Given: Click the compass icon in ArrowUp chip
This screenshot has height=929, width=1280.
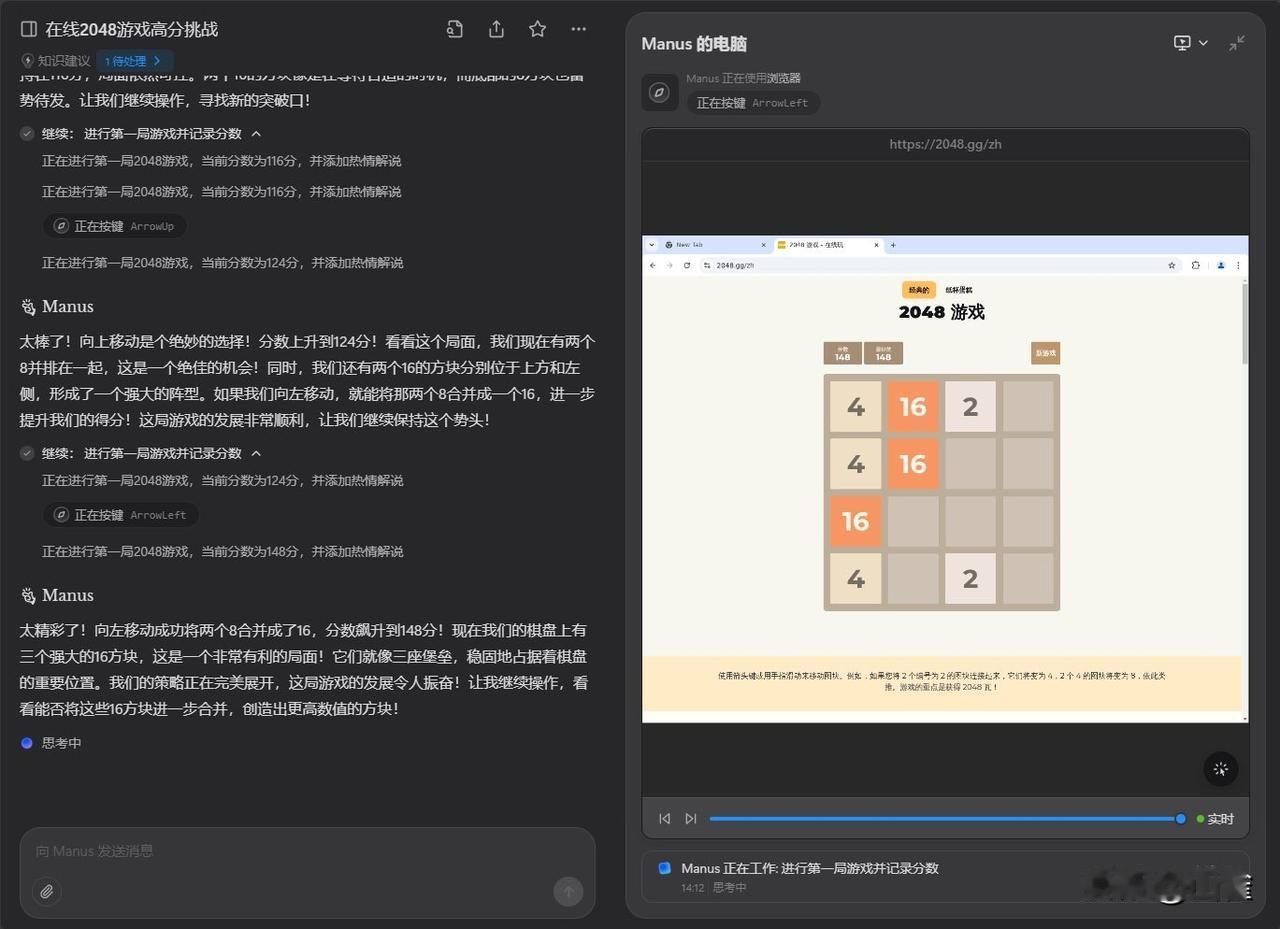Looking at the screenshot, I should [x=61, y=226].
